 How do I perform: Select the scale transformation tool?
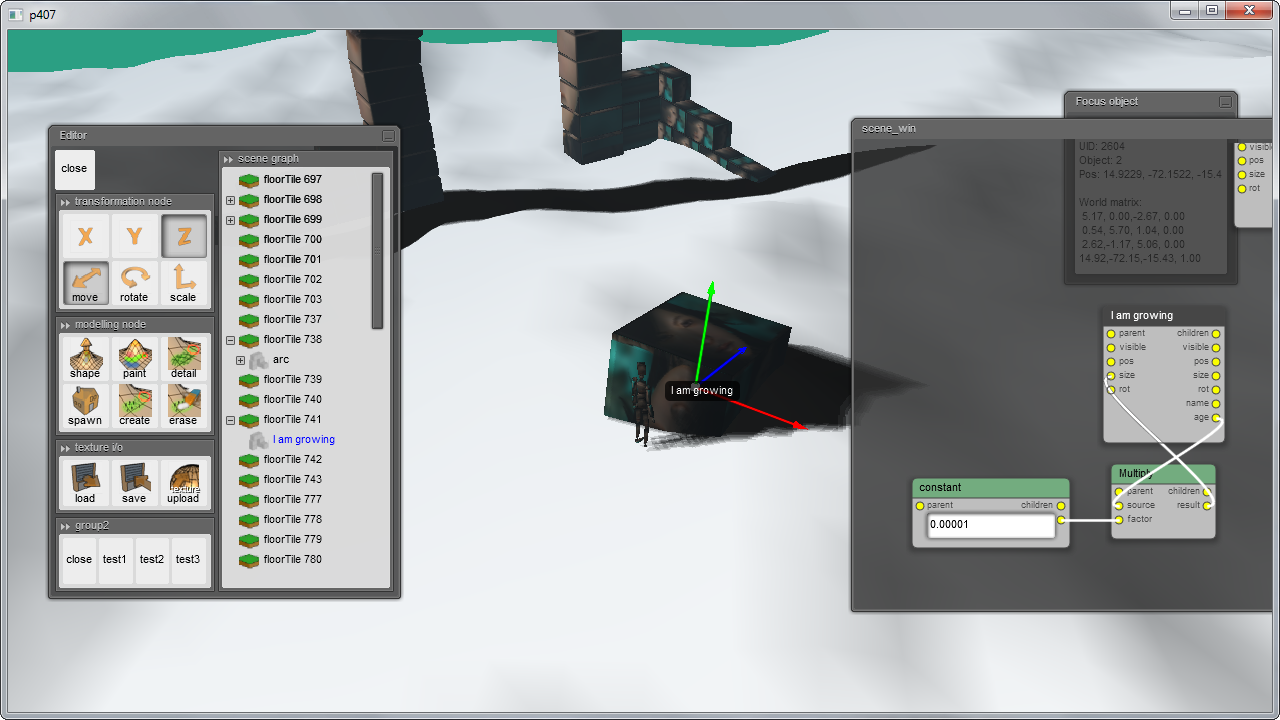[x=183, y=283]
